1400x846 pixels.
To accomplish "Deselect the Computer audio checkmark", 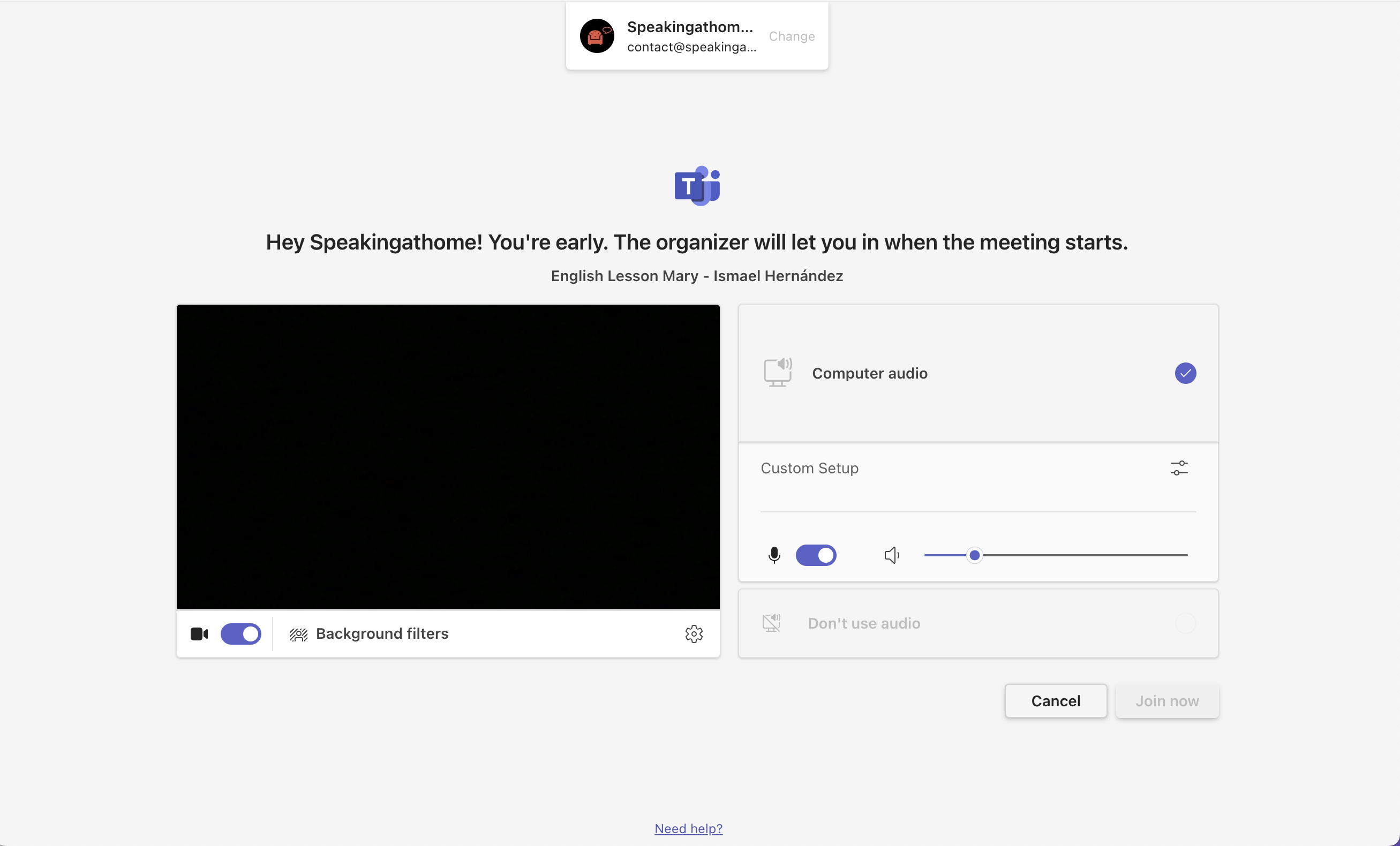I will 1185,373.
